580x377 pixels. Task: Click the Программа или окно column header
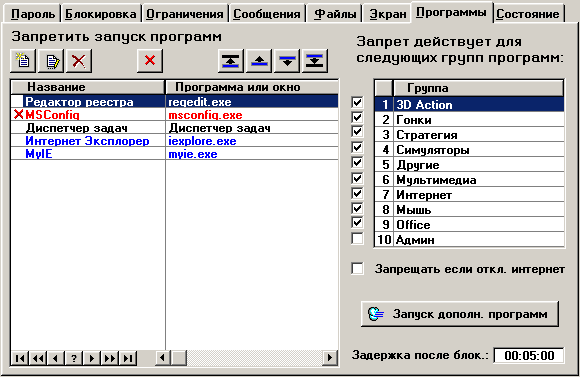pyautogui.click(x=252, y=87)
